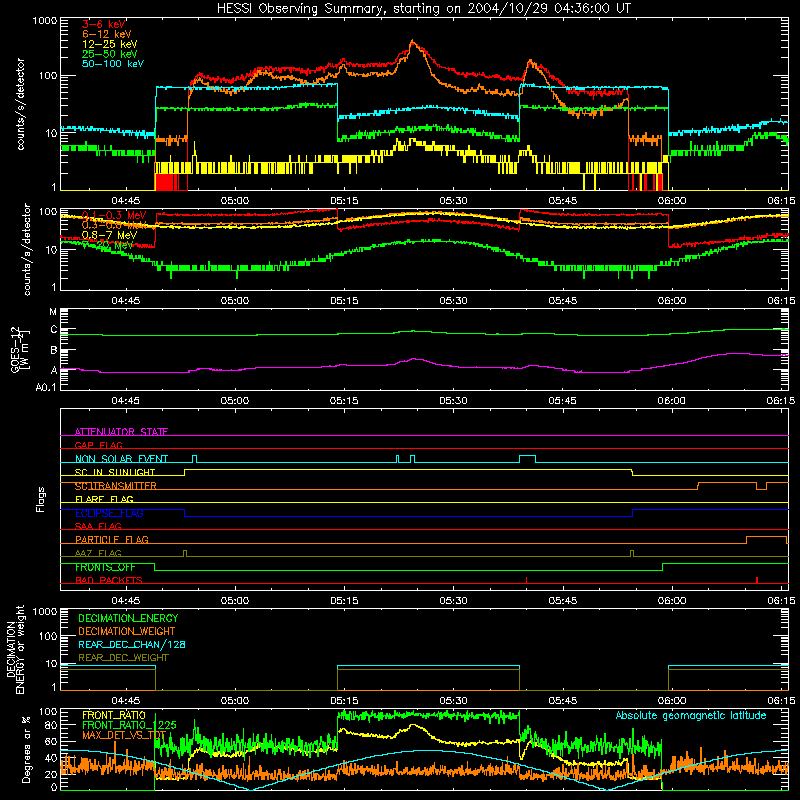Click the PARTICLE_FLAG label
800x800 pixels.
(x=112, y=539)
